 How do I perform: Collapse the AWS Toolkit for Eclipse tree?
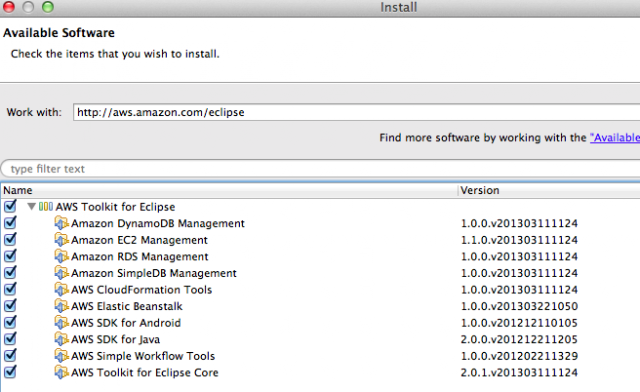(31, 207)
